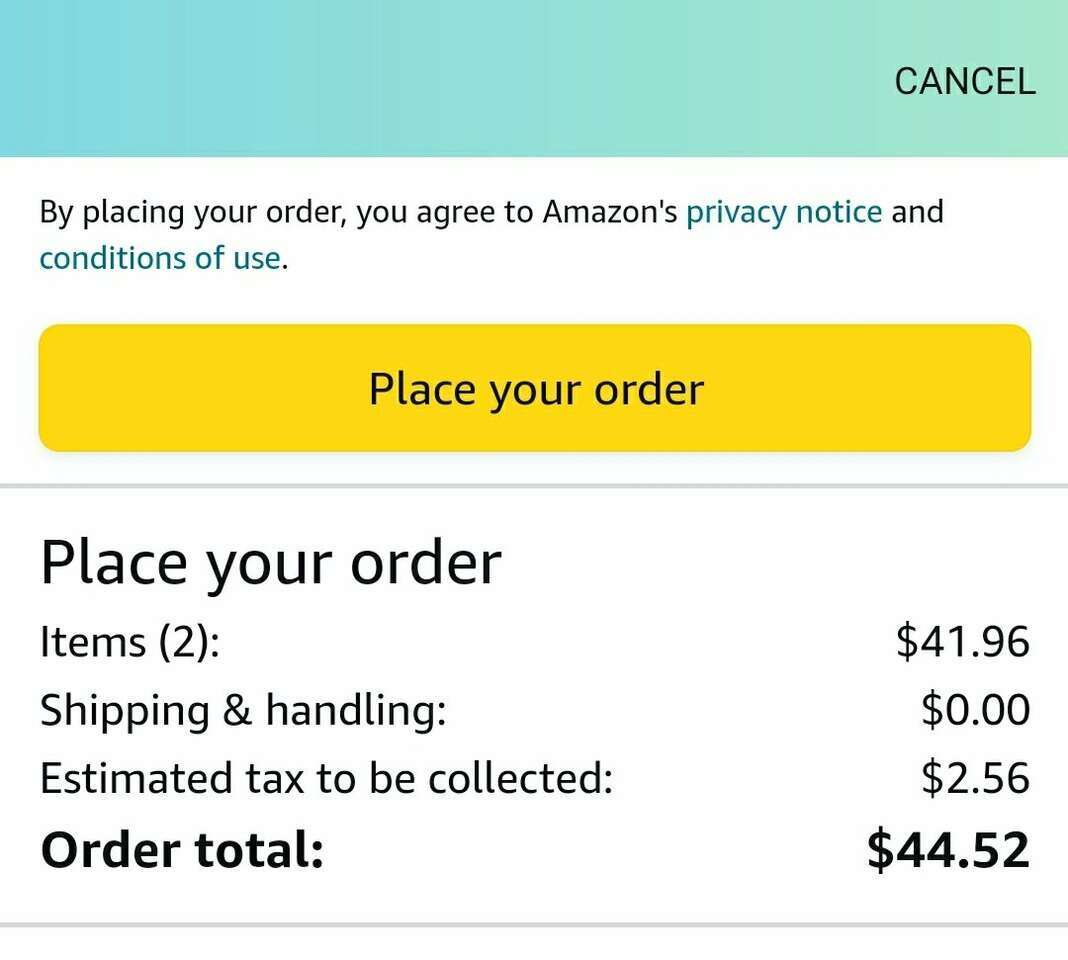Select the Items (2) label
1068x960 pixels.
129,641
